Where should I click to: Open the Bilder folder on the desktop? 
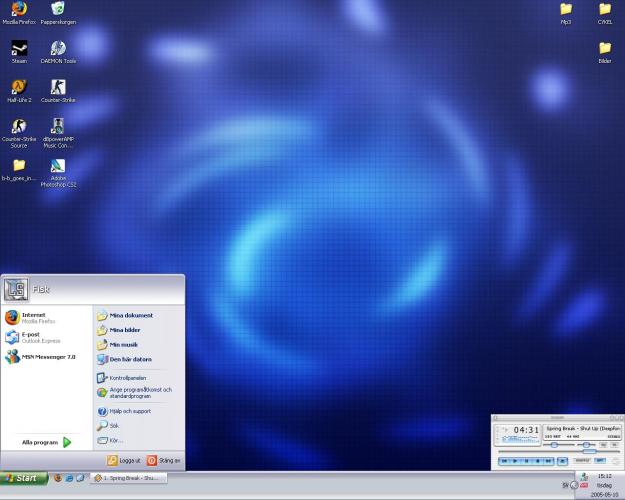605,47
